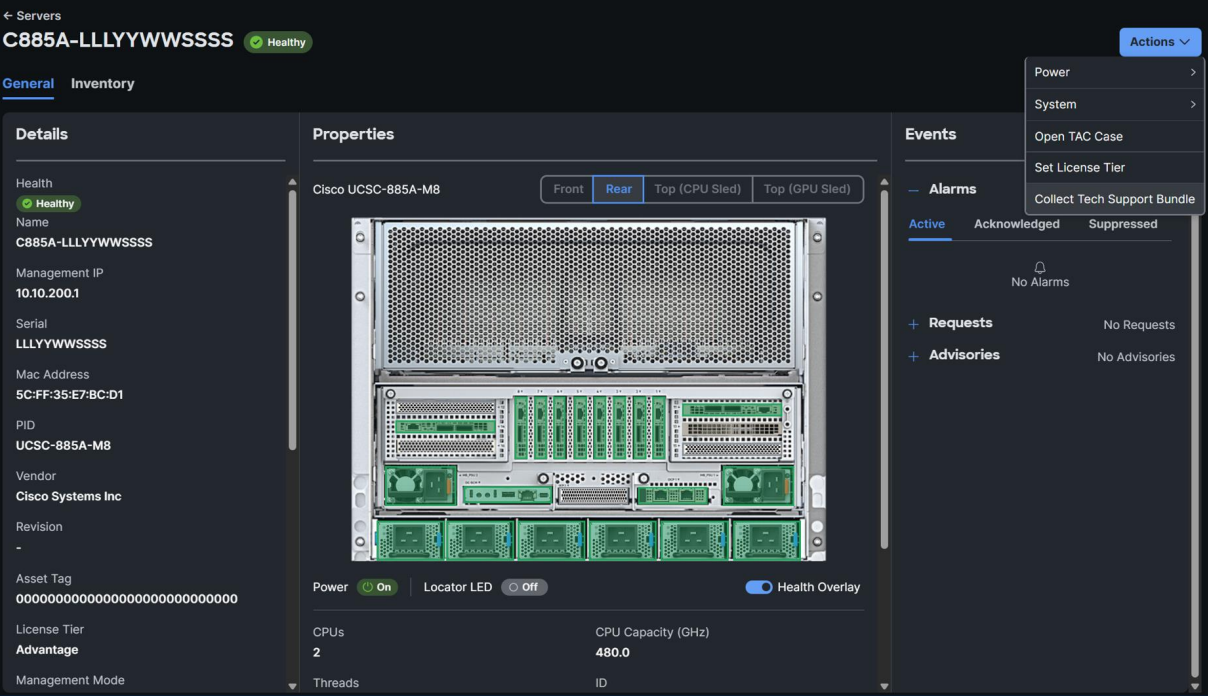Choose Open TAC Case

[x=1115, y=136]
